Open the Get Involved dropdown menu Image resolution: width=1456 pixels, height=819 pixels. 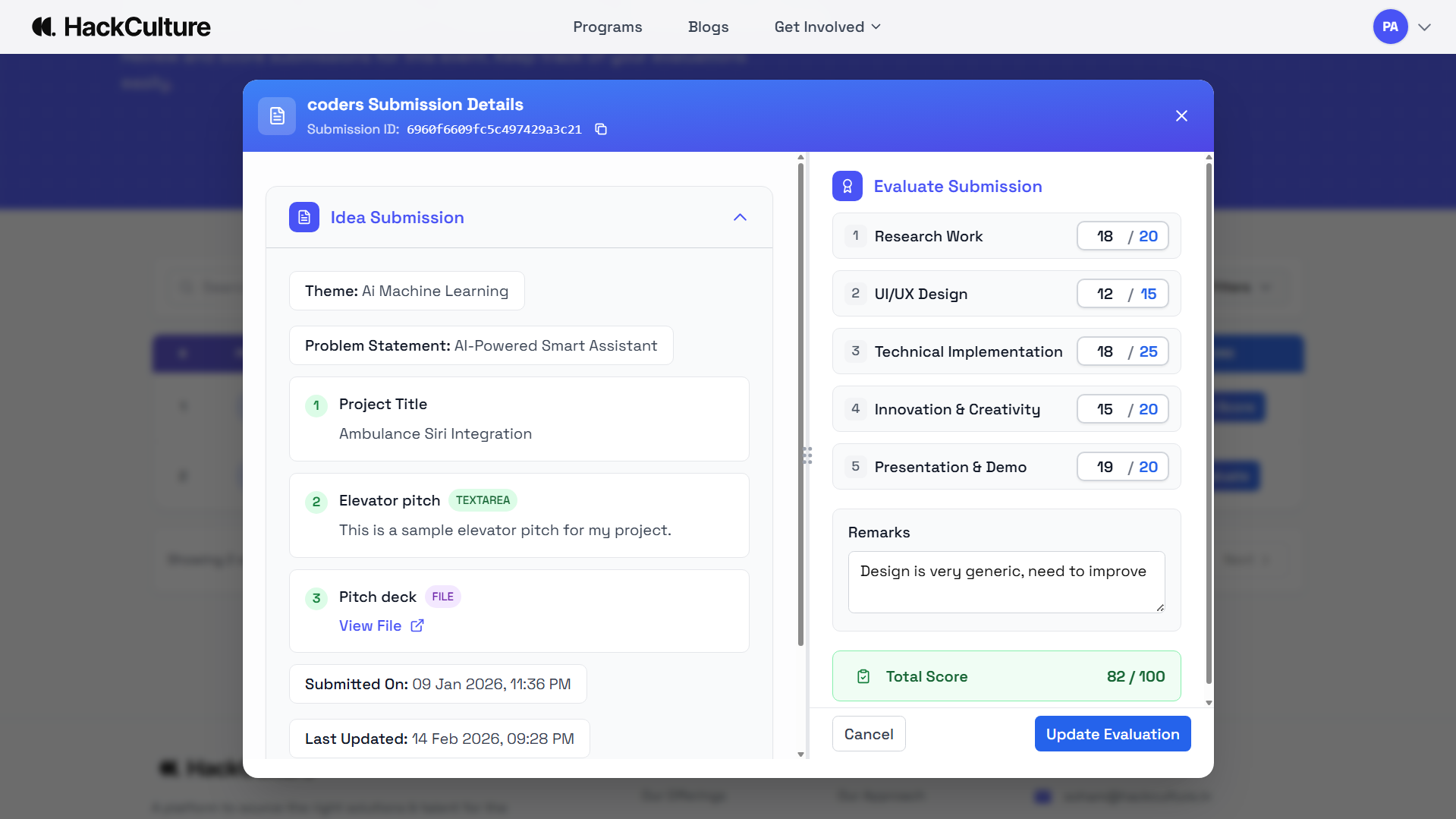click(x=827, y=27)
